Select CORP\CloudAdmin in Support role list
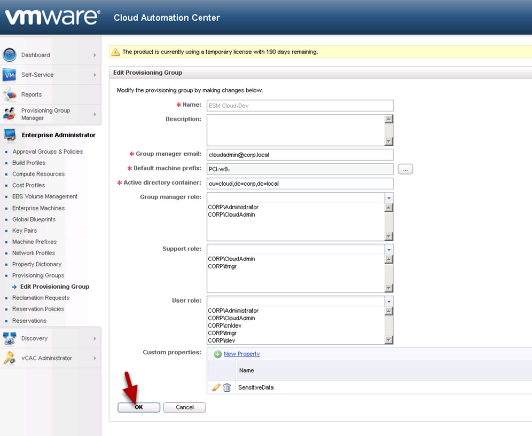532x436 pixels. point(231,259)
